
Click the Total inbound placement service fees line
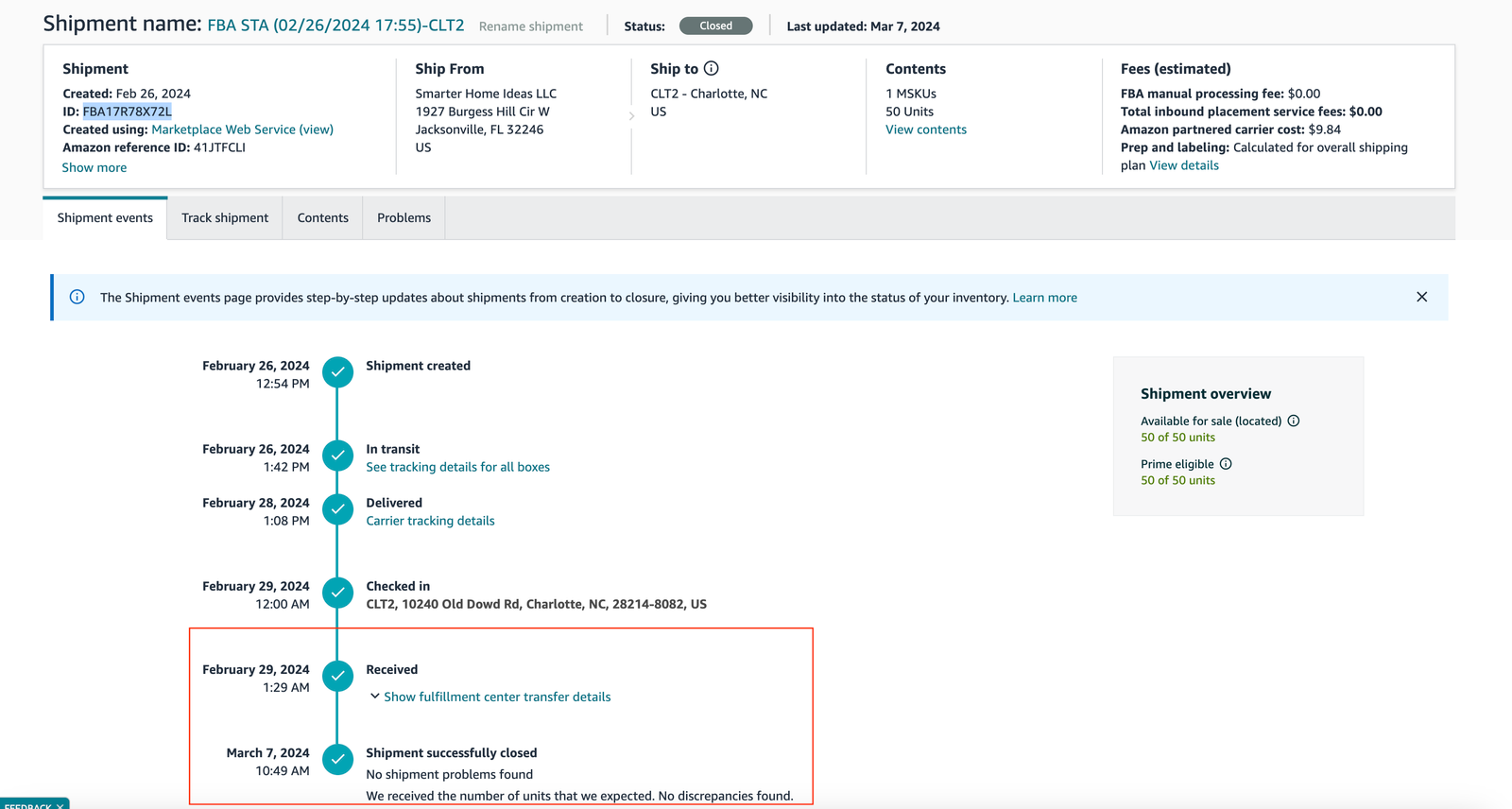point(1251,112)
